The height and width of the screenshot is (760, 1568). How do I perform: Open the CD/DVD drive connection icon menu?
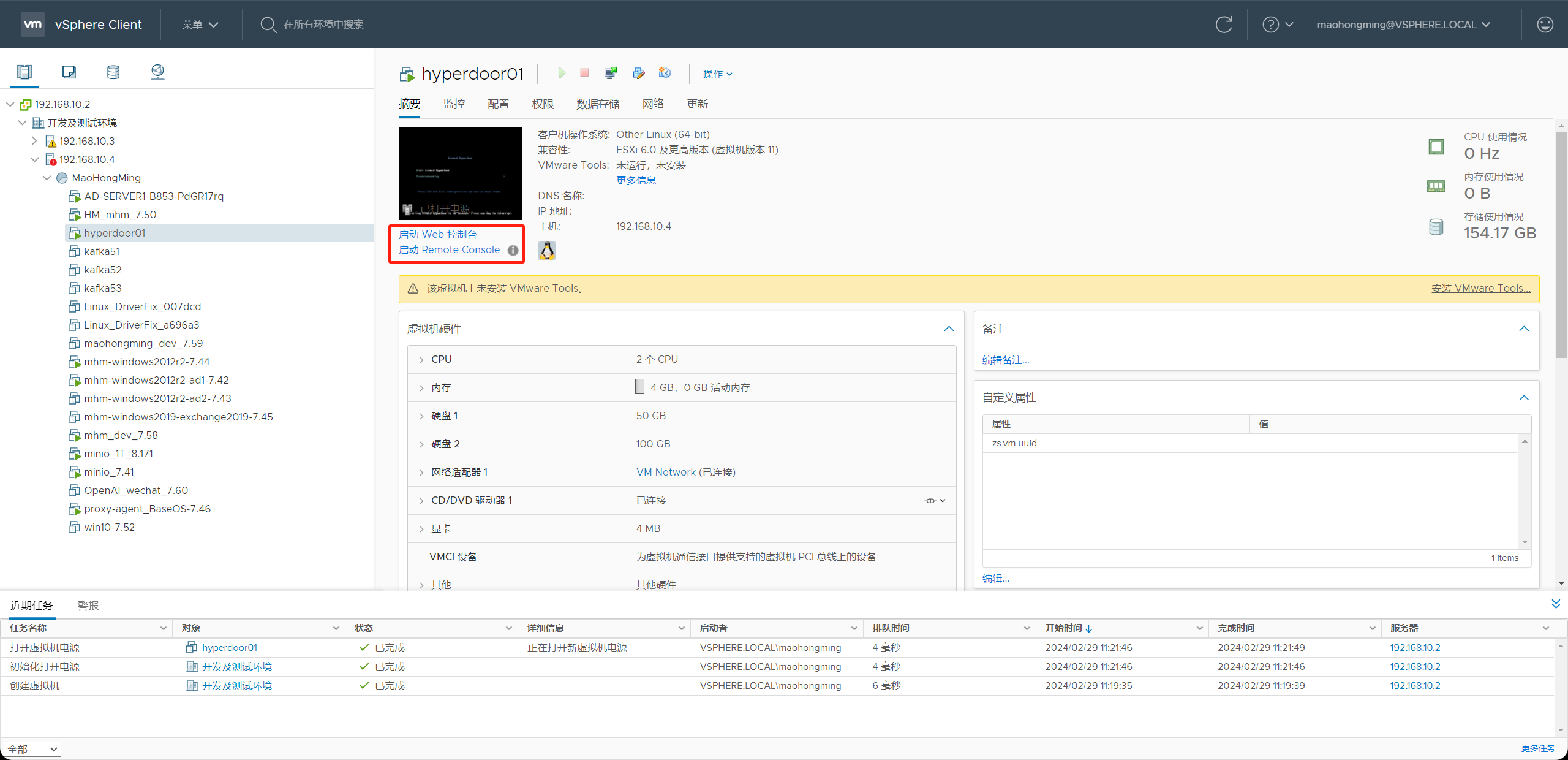point(935,501)
